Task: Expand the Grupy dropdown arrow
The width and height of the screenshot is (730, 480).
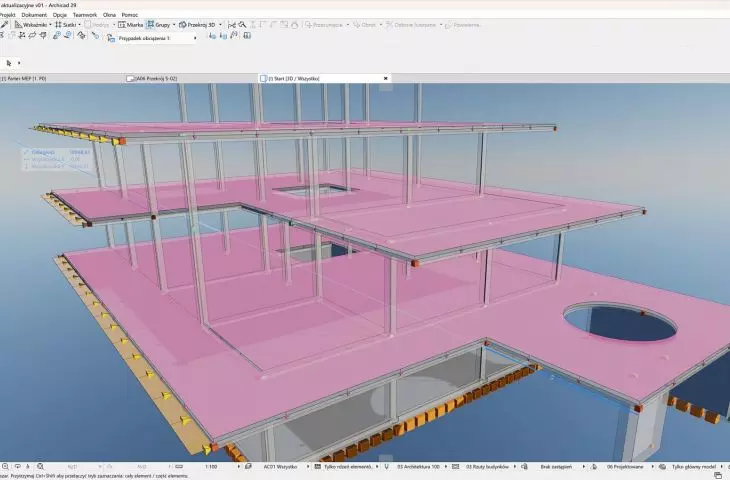Action: [174, 25]
